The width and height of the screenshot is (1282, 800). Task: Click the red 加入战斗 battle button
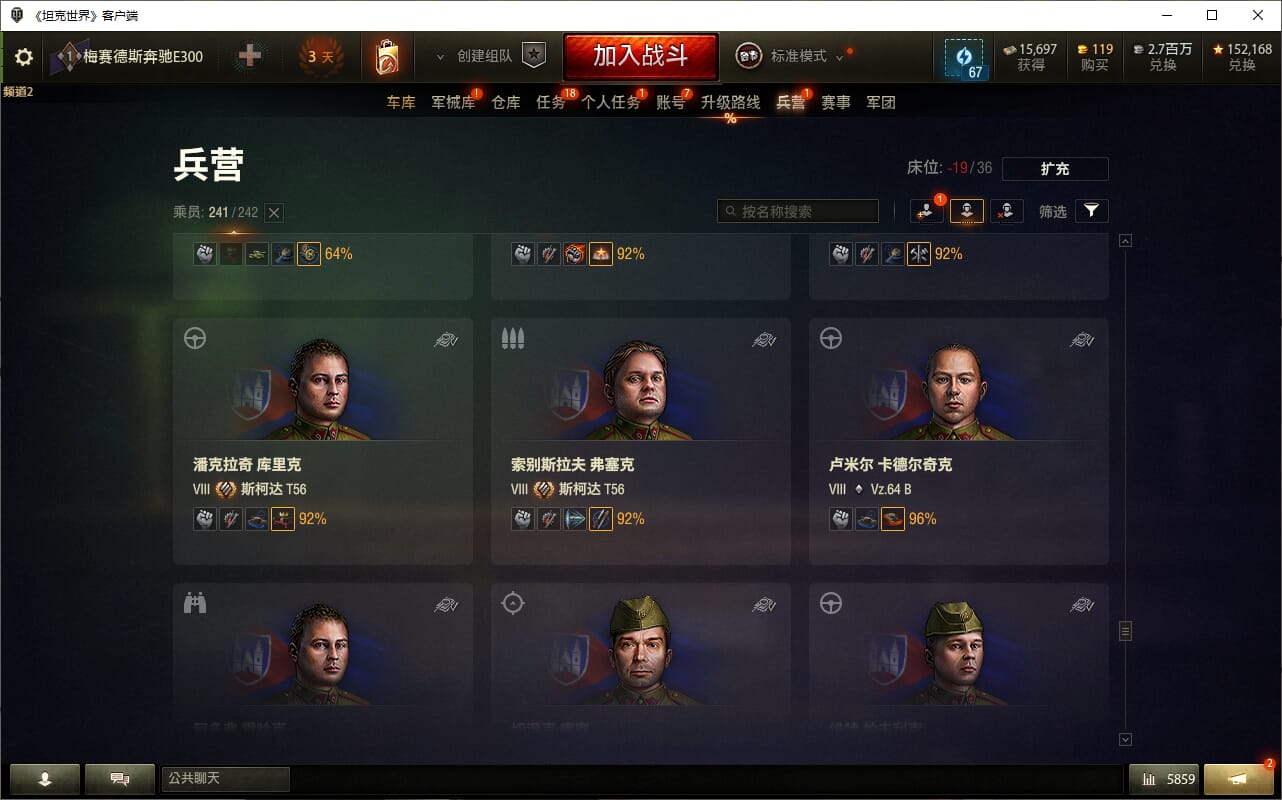[641, 56]
